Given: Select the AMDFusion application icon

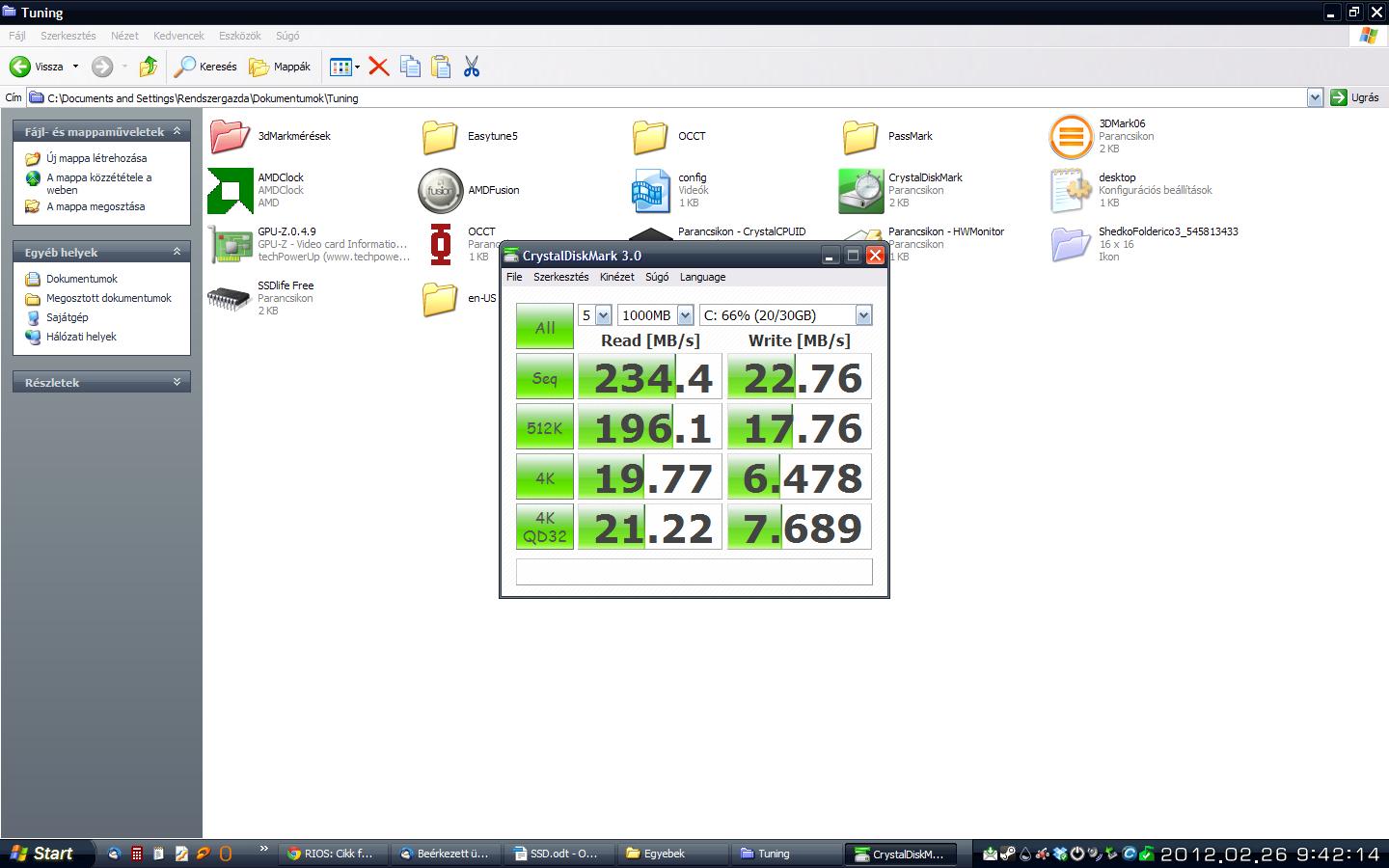Looking at the screenshot, I should tap(441, 191).
